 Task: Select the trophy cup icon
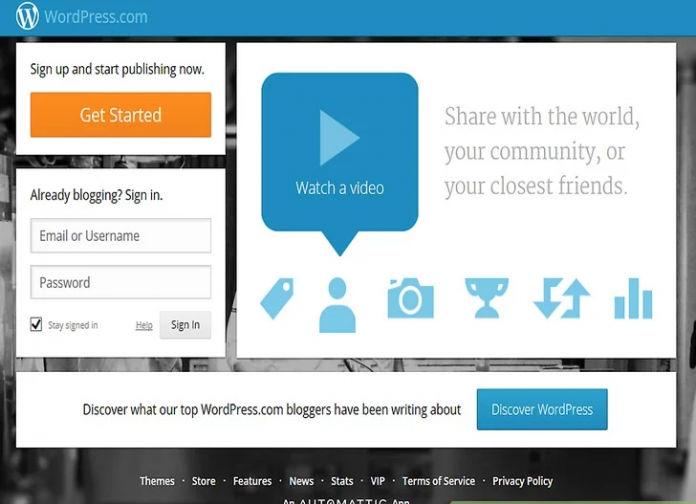tap(486, 298)
